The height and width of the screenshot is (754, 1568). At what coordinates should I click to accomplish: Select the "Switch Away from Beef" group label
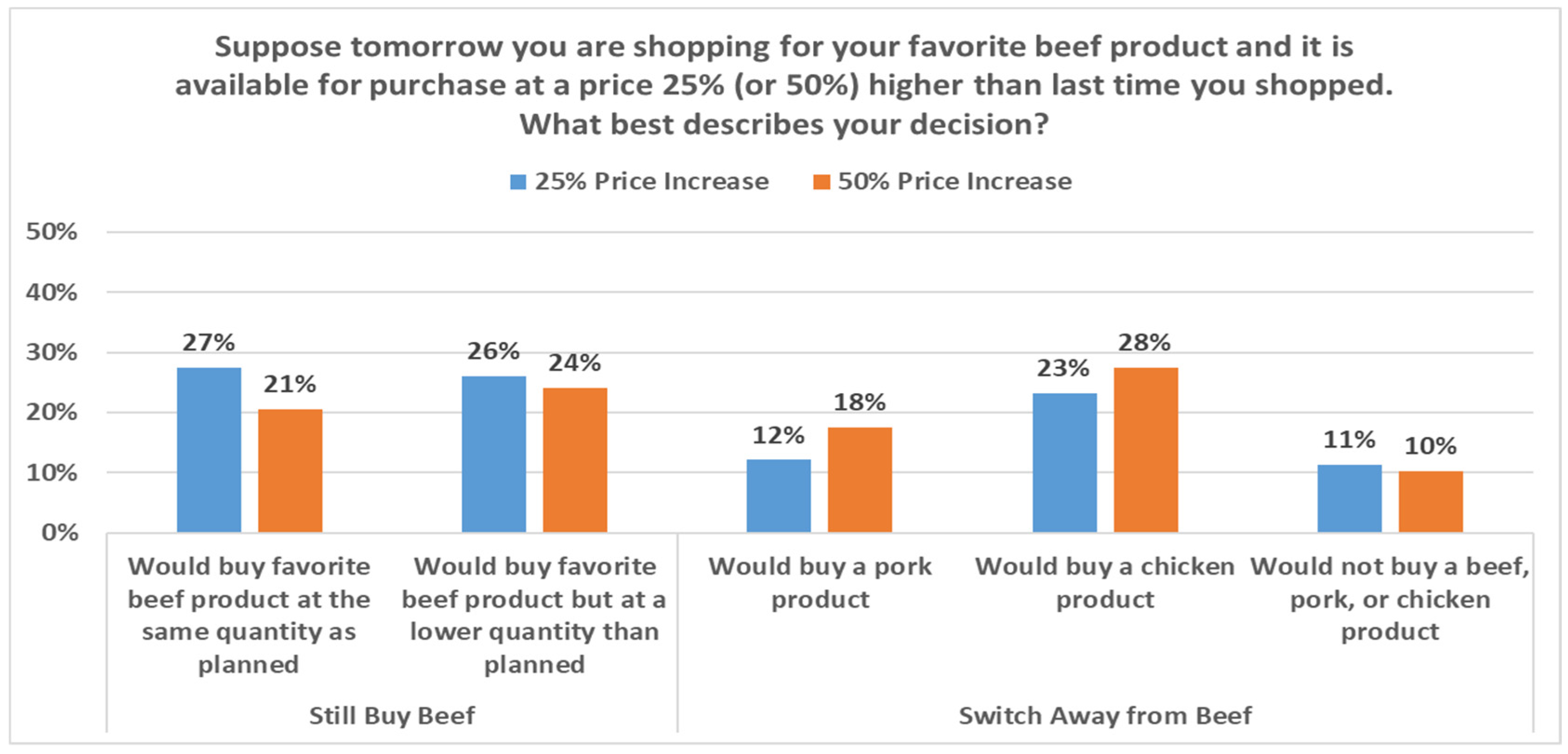tap(1105, 716)
